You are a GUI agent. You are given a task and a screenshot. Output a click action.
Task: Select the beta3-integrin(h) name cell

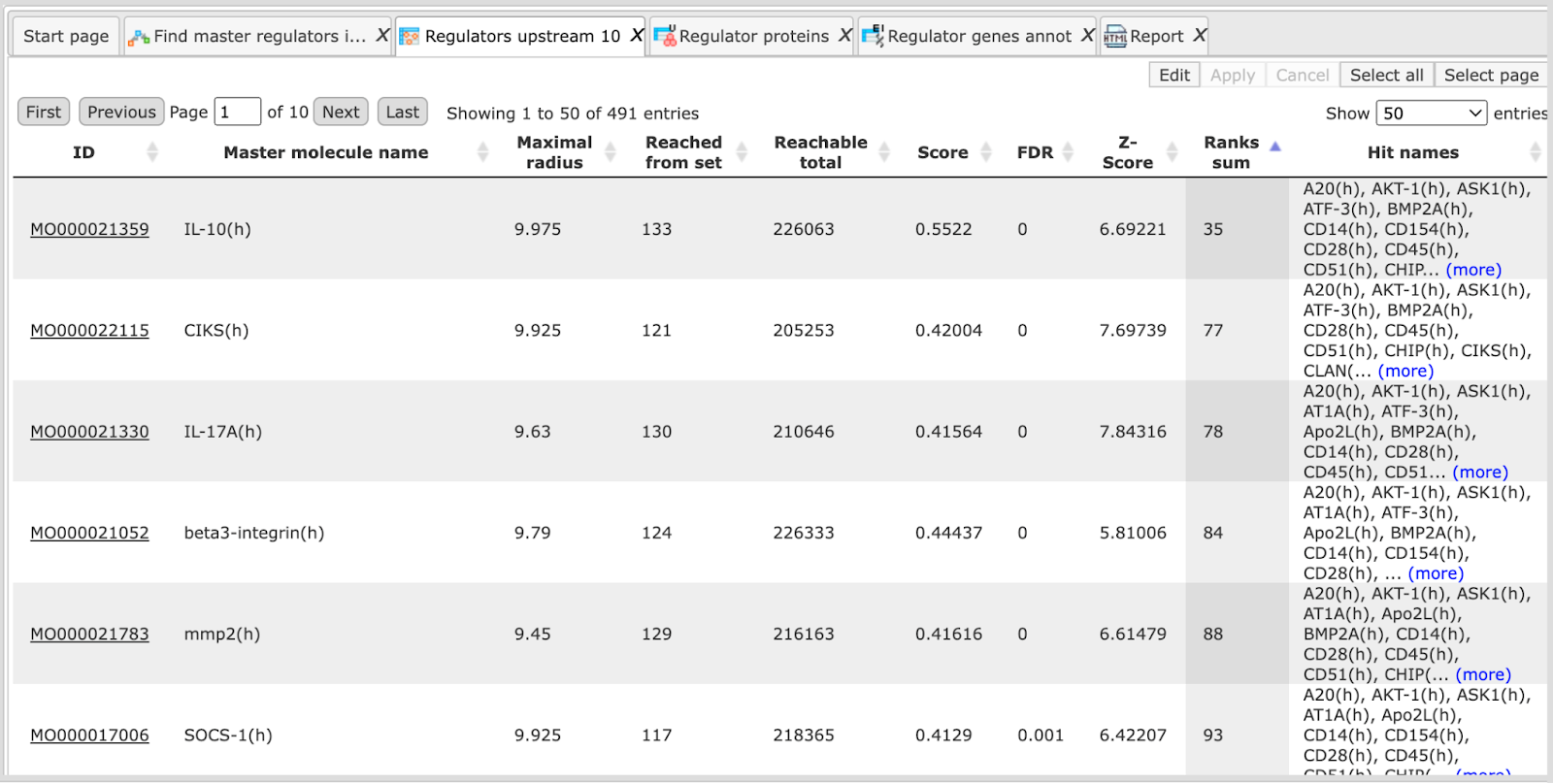coord(254,533)
